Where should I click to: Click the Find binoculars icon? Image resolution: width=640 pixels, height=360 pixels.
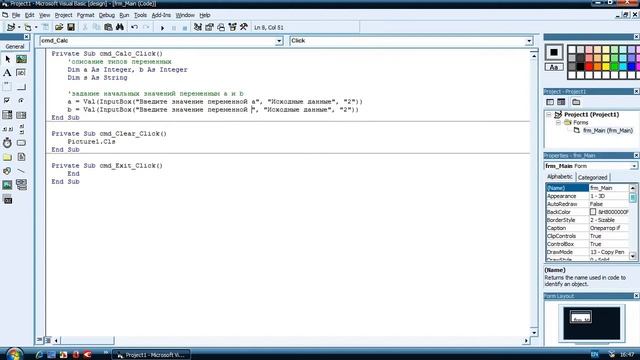[x=120, y=27]
